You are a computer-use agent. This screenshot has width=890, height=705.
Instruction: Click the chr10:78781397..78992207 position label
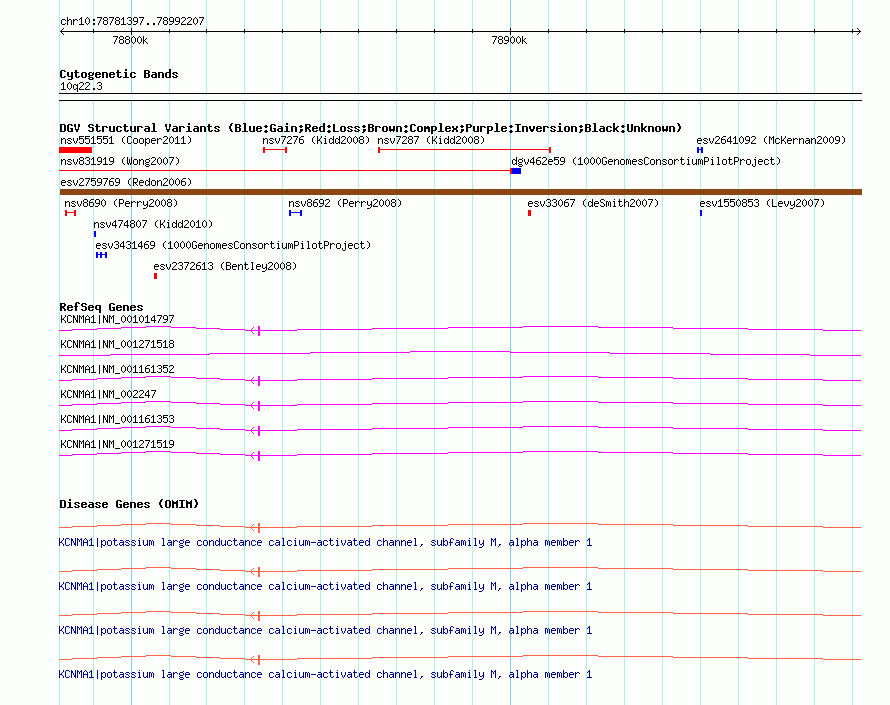coord(132,21)
